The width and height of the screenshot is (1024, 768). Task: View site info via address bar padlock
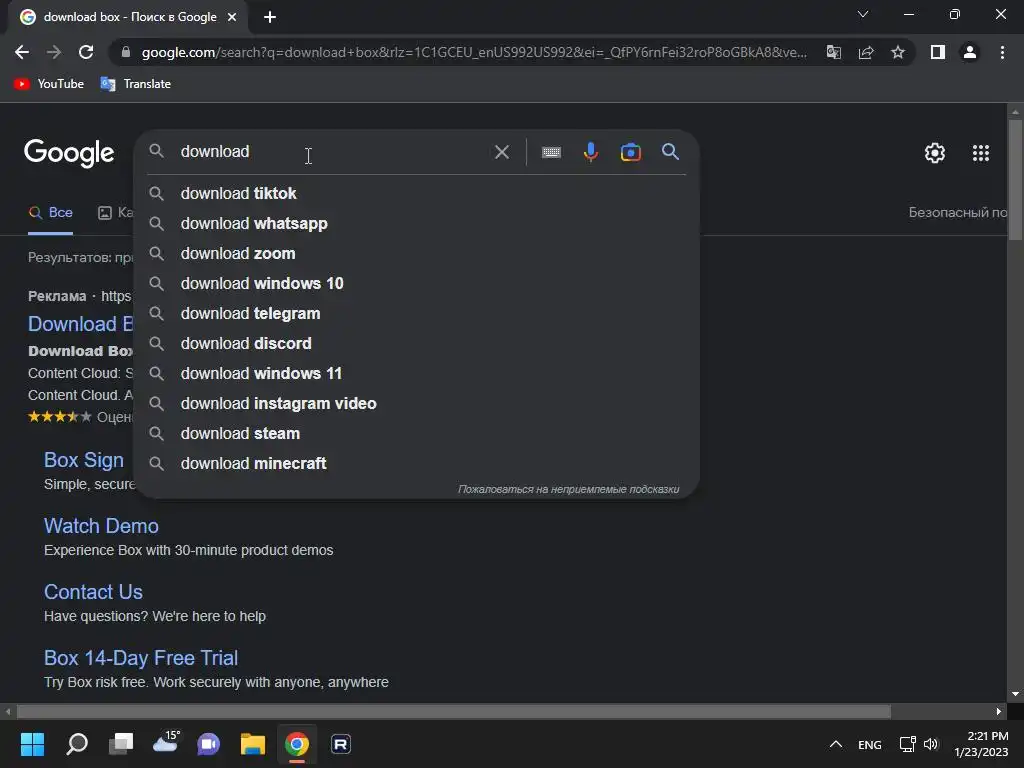click(126, 52)
